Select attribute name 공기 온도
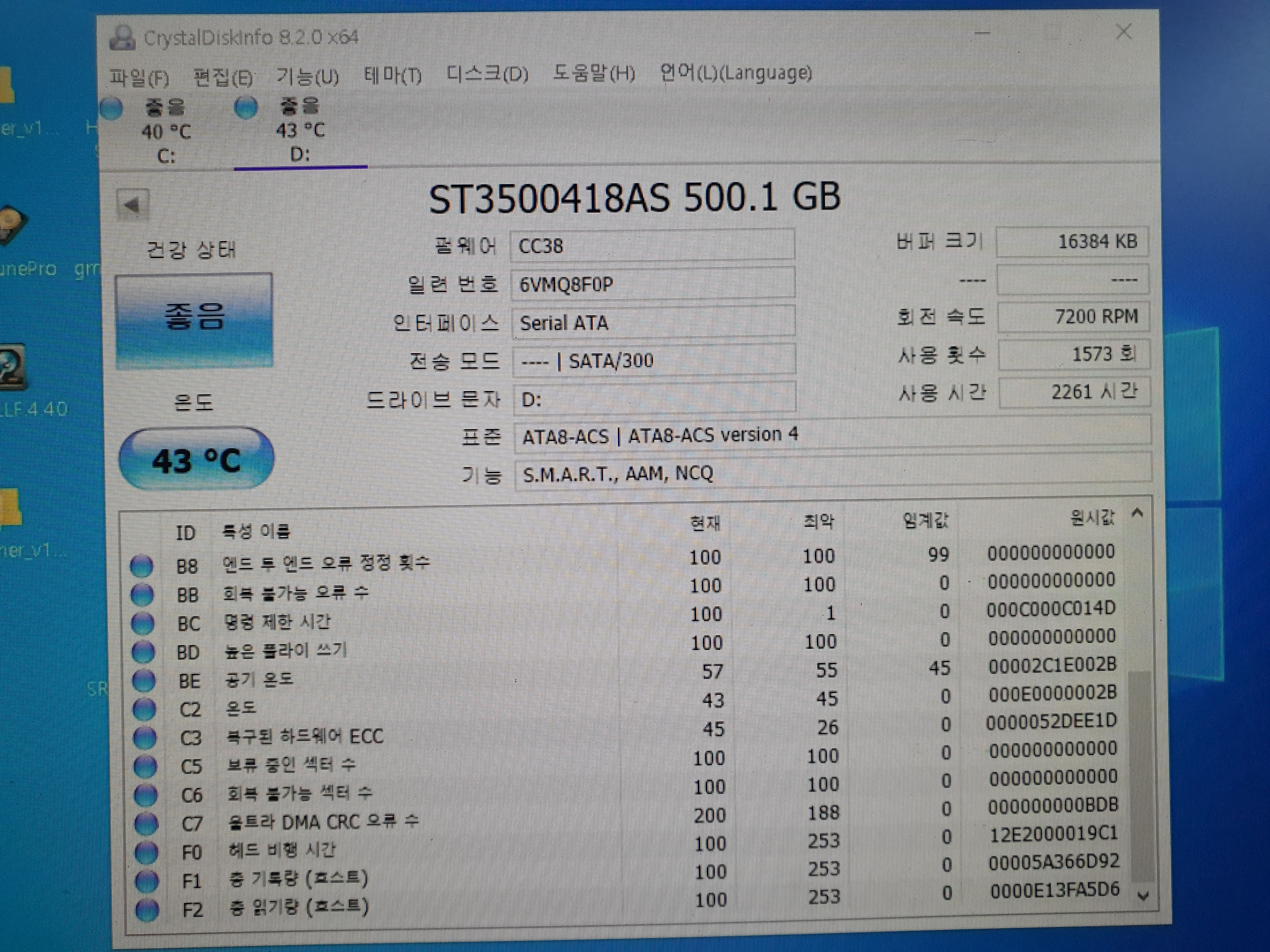This screenshot has width=1270, height=952. pyautogui.click(x=260, y=679)
